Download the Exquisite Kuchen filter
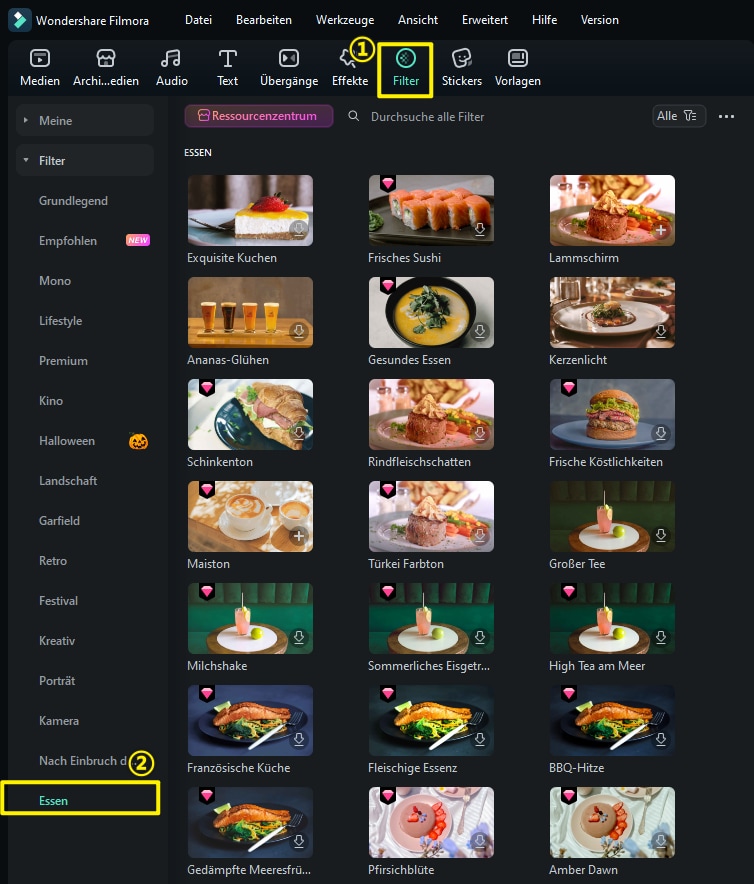This screenshot has height=884, width=754. point(298,229)
